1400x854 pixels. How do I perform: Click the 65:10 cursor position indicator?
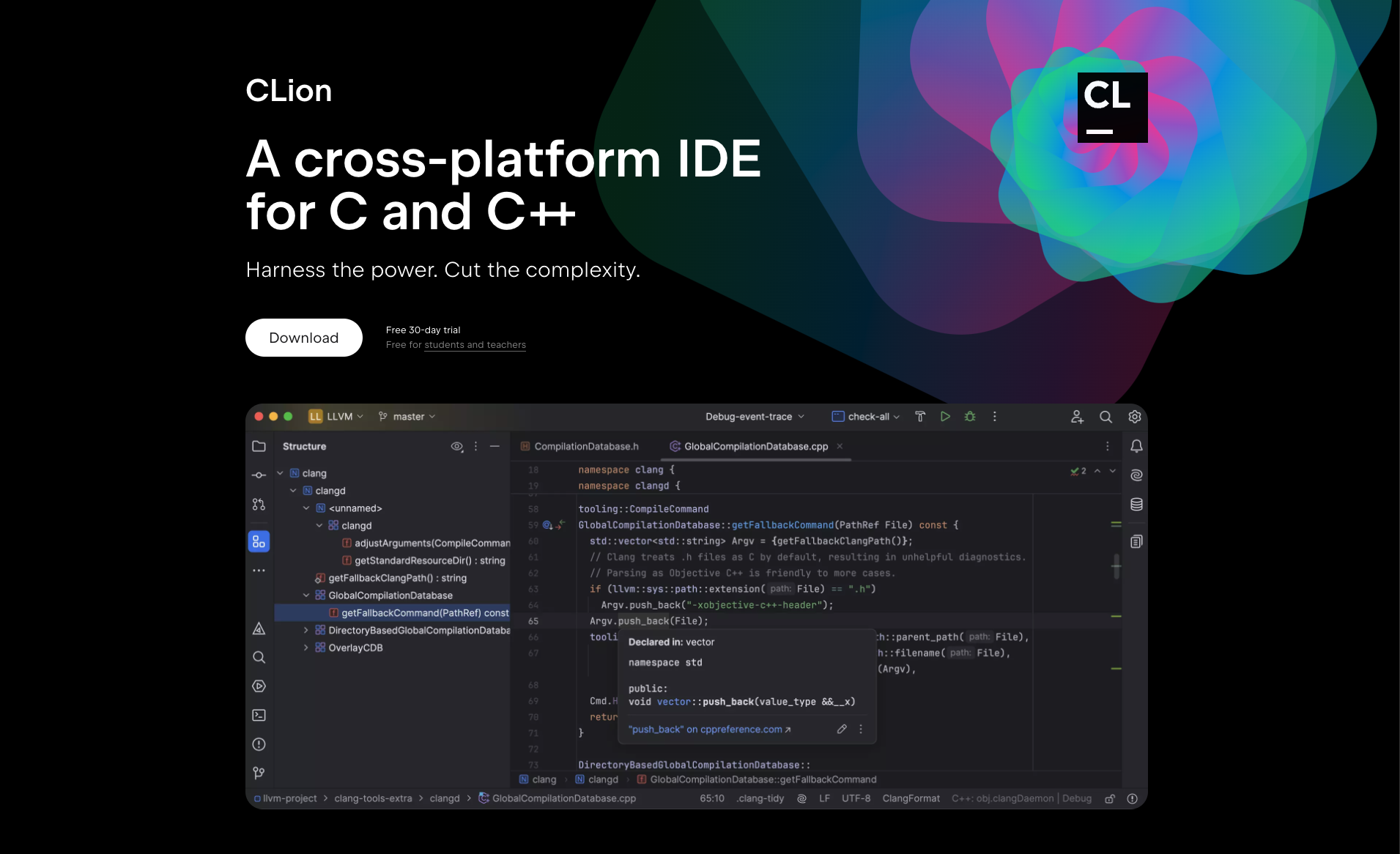point(711,798)
